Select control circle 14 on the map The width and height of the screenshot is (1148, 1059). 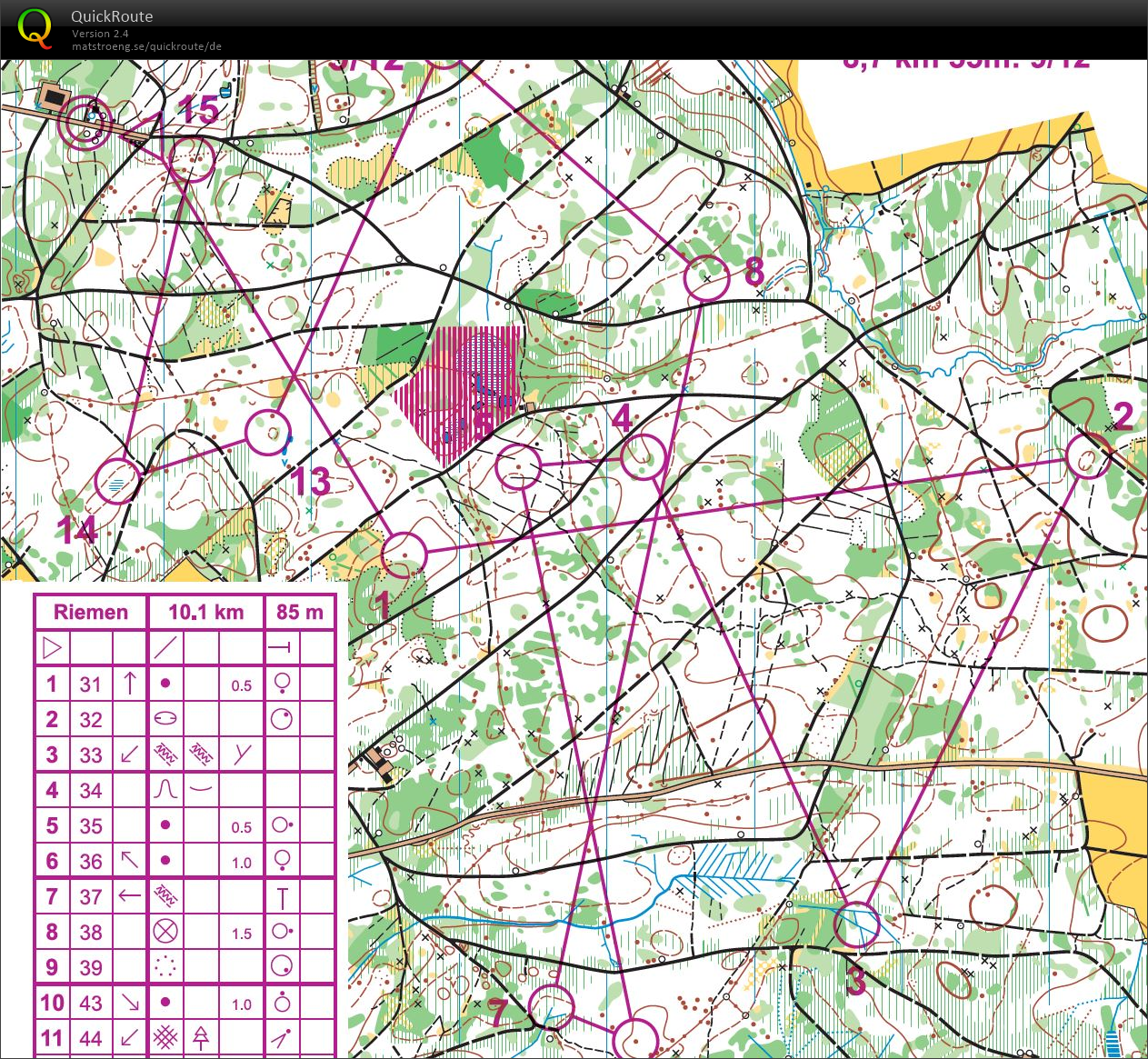118,481
